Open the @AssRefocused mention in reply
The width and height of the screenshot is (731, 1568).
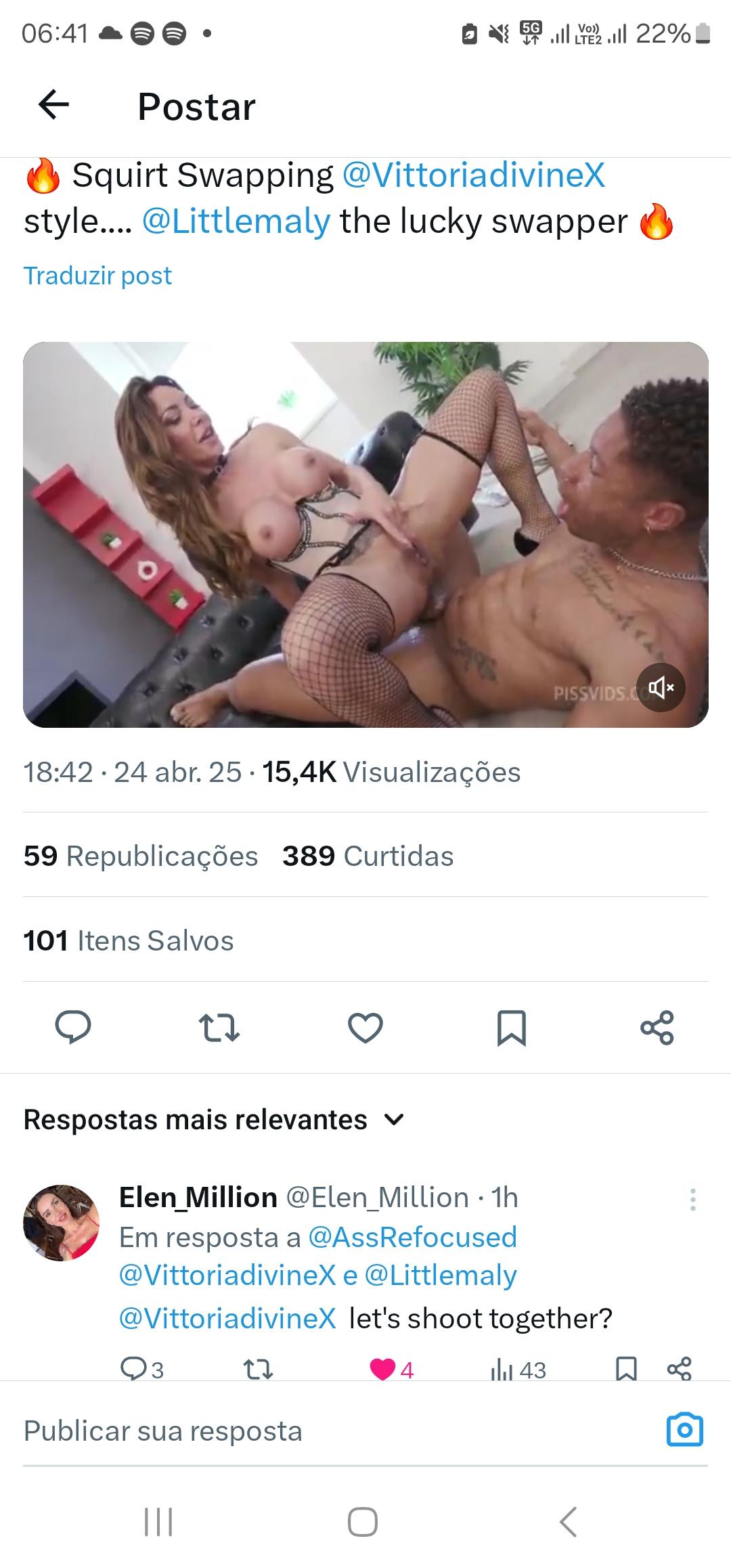412,1237
